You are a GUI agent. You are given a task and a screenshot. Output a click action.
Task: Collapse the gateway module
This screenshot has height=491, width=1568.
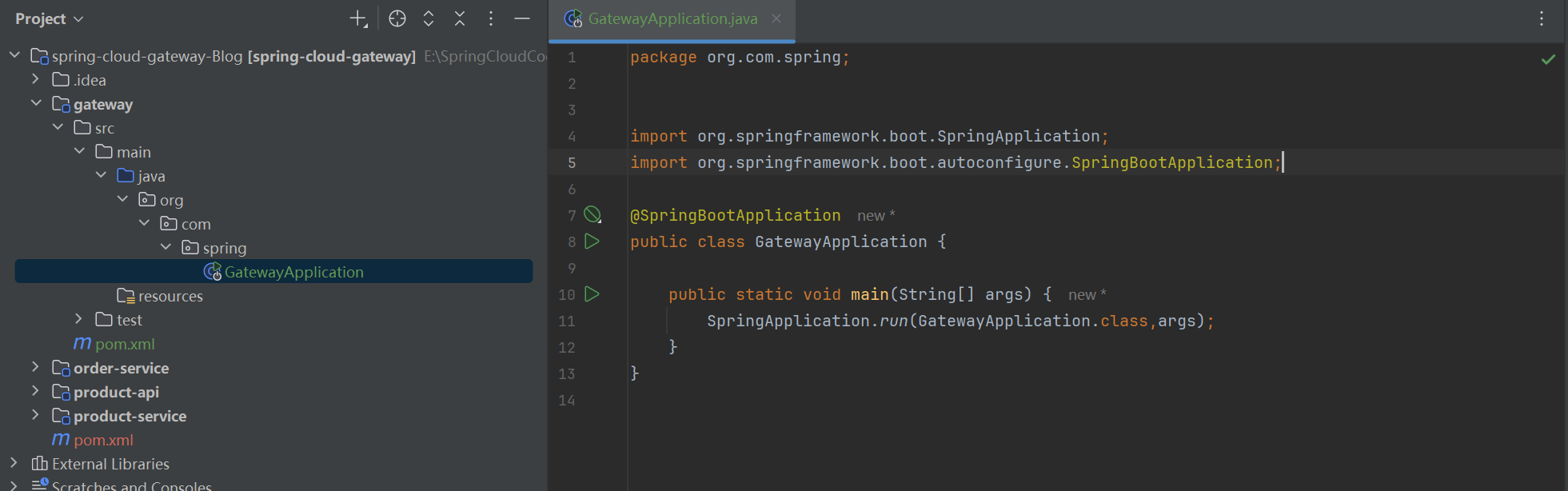[x=36, y=103]
